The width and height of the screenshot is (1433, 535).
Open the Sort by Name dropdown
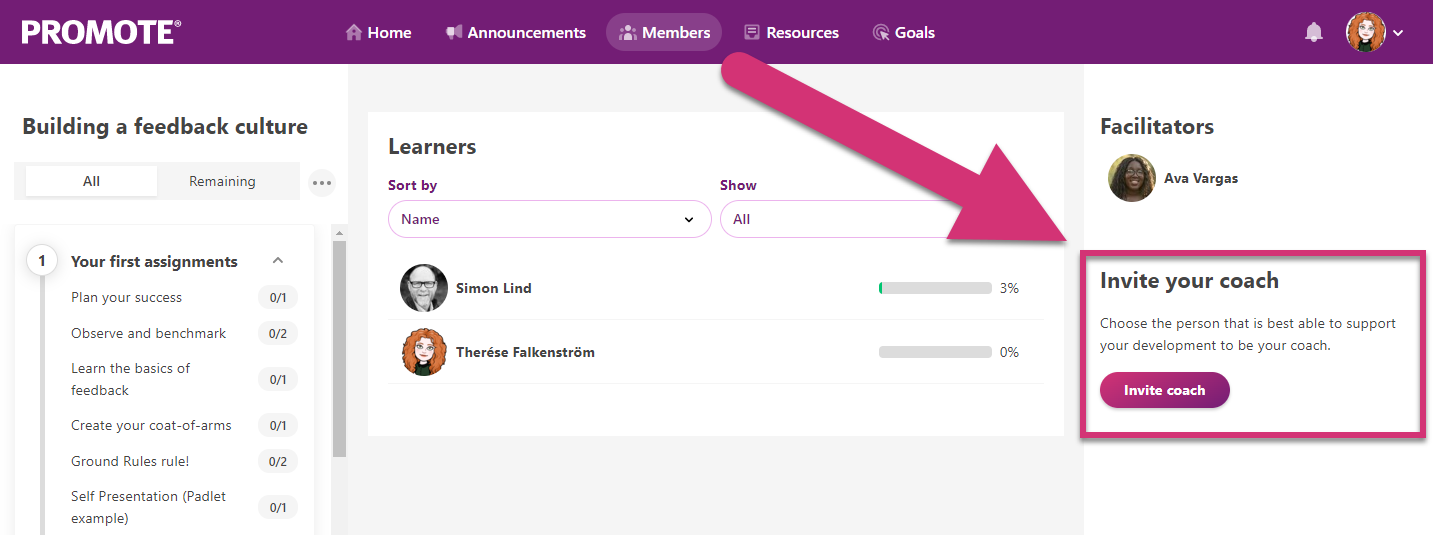point(549,219)
